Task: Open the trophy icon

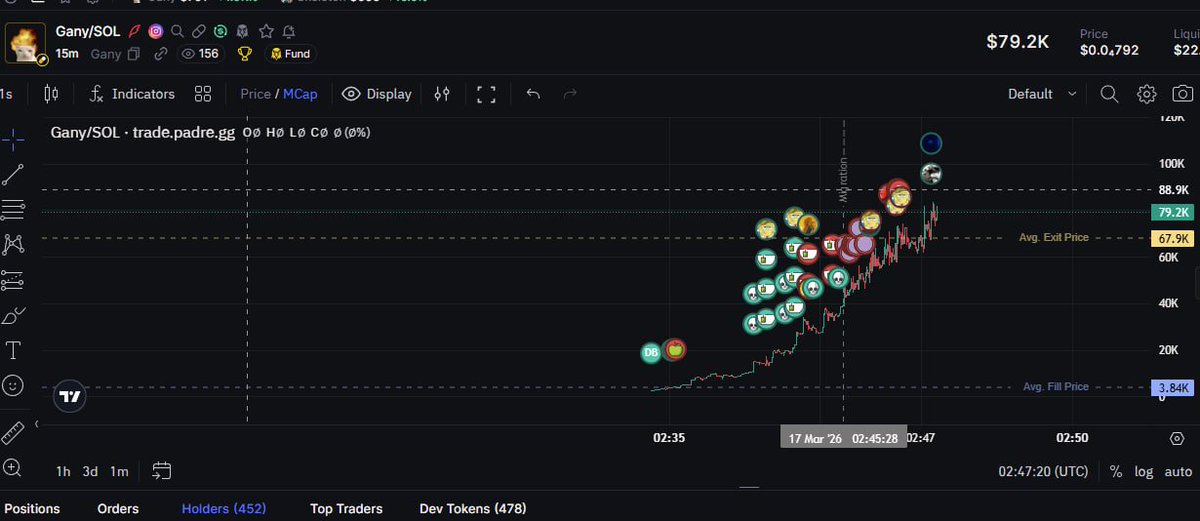Action: point(244,54)
